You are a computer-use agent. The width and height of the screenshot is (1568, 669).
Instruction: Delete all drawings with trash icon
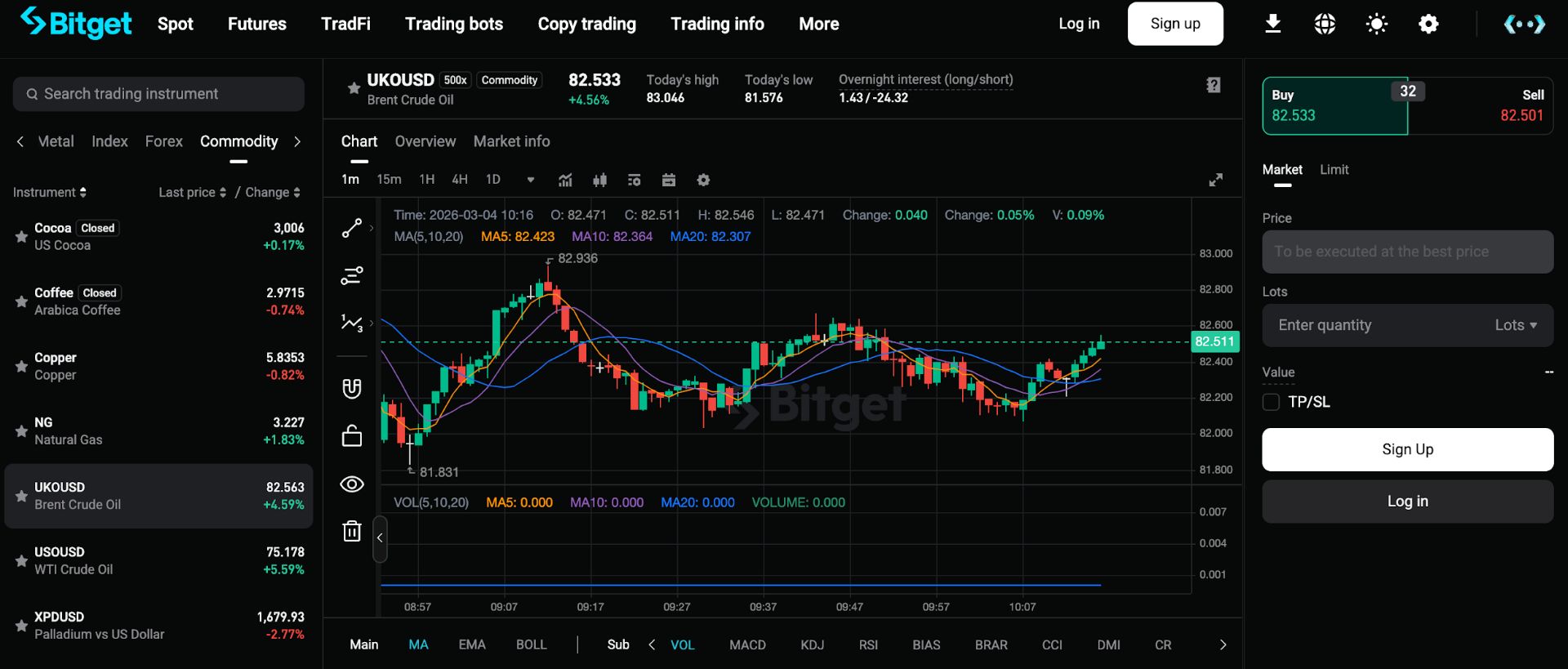[352, 531]
